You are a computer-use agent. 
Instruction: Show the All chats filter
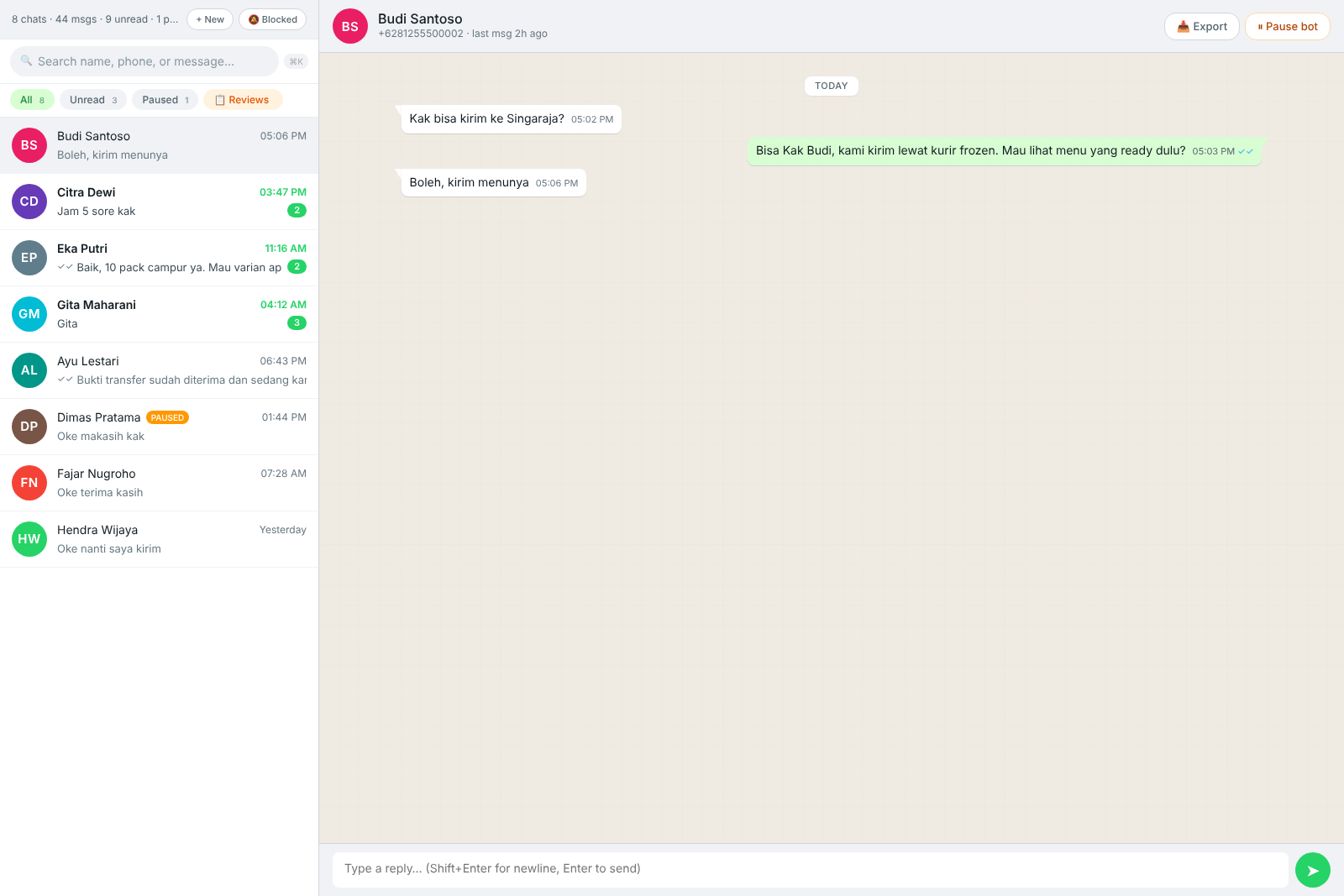pos(32,100)
